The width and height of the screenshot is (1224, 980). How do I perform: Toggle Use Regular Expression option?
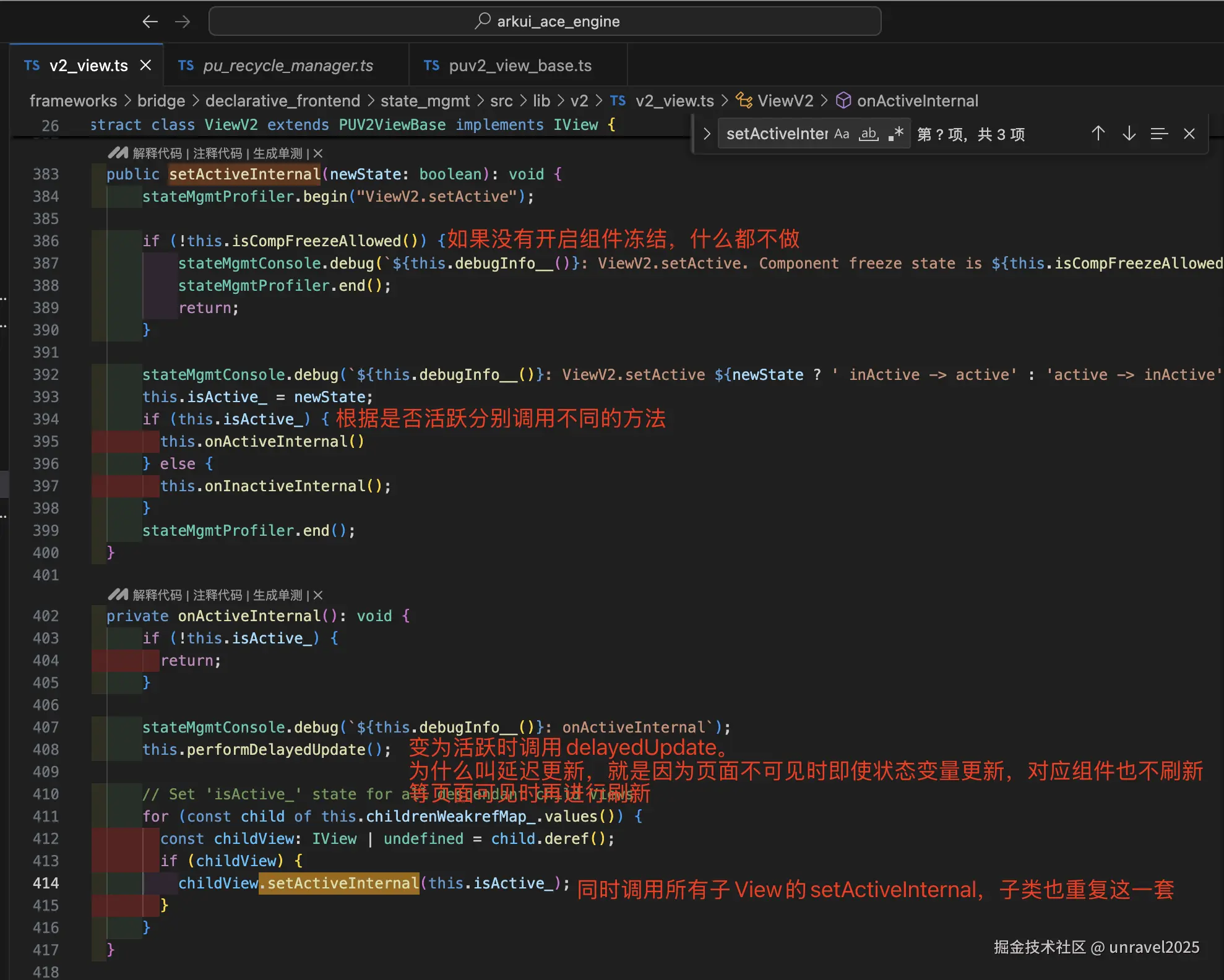[x=895, y=134]
